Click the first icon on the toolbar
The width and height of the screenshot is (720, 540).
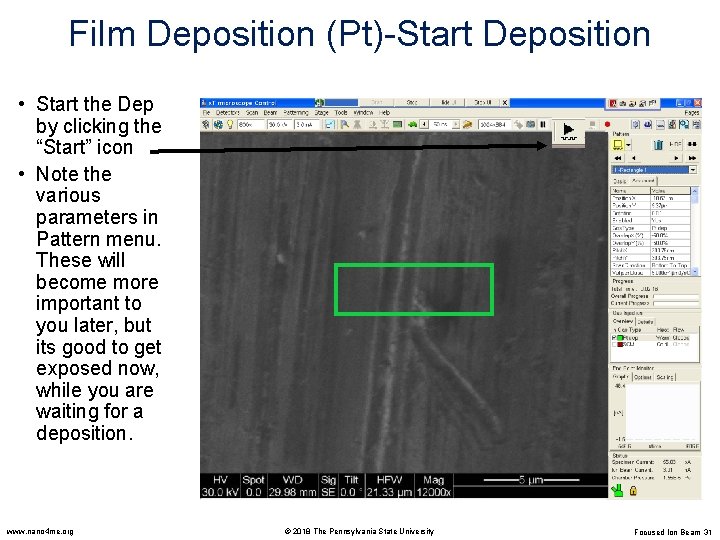point(206,124)
